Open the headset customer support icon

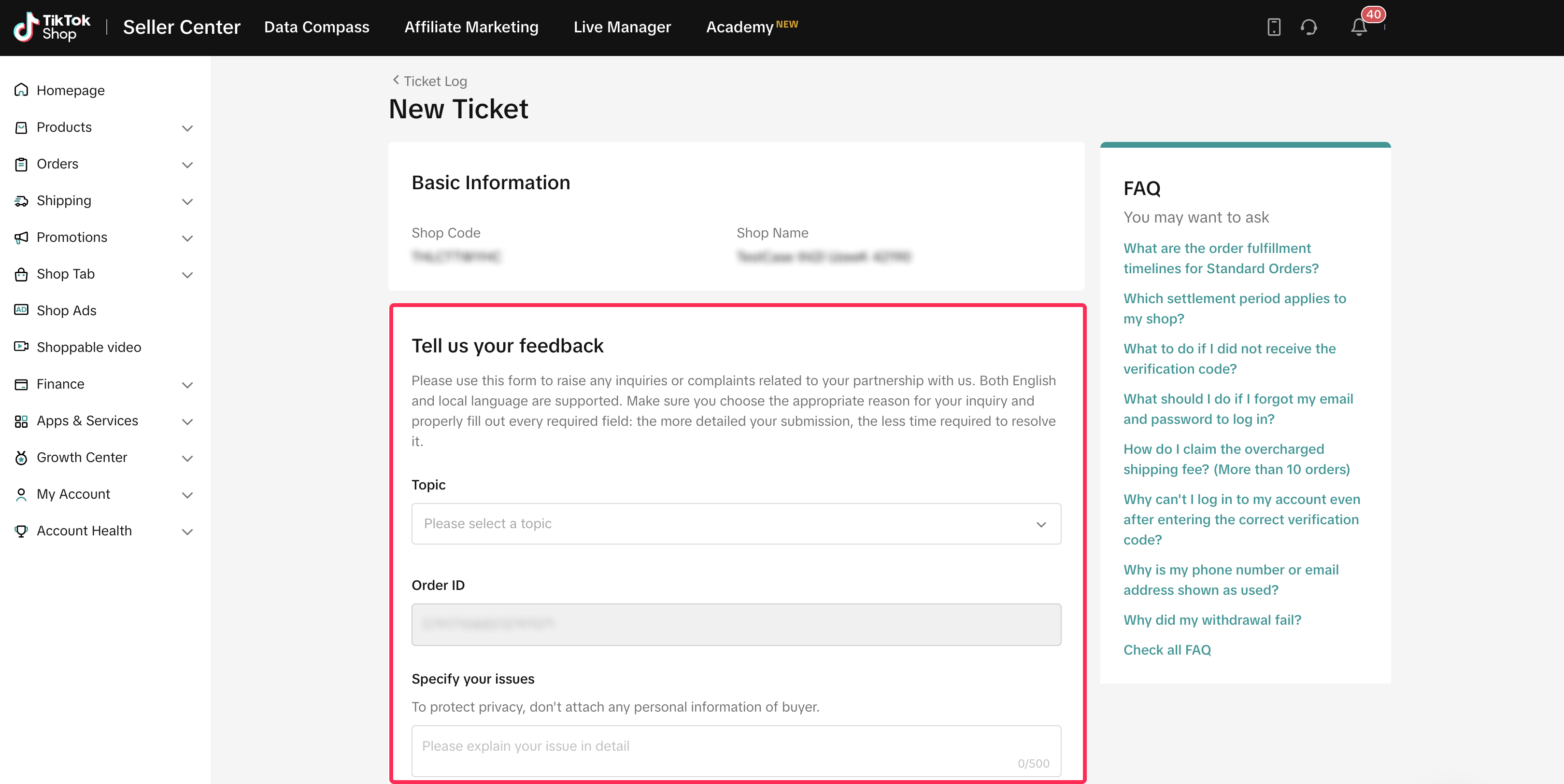(1308, 28)
